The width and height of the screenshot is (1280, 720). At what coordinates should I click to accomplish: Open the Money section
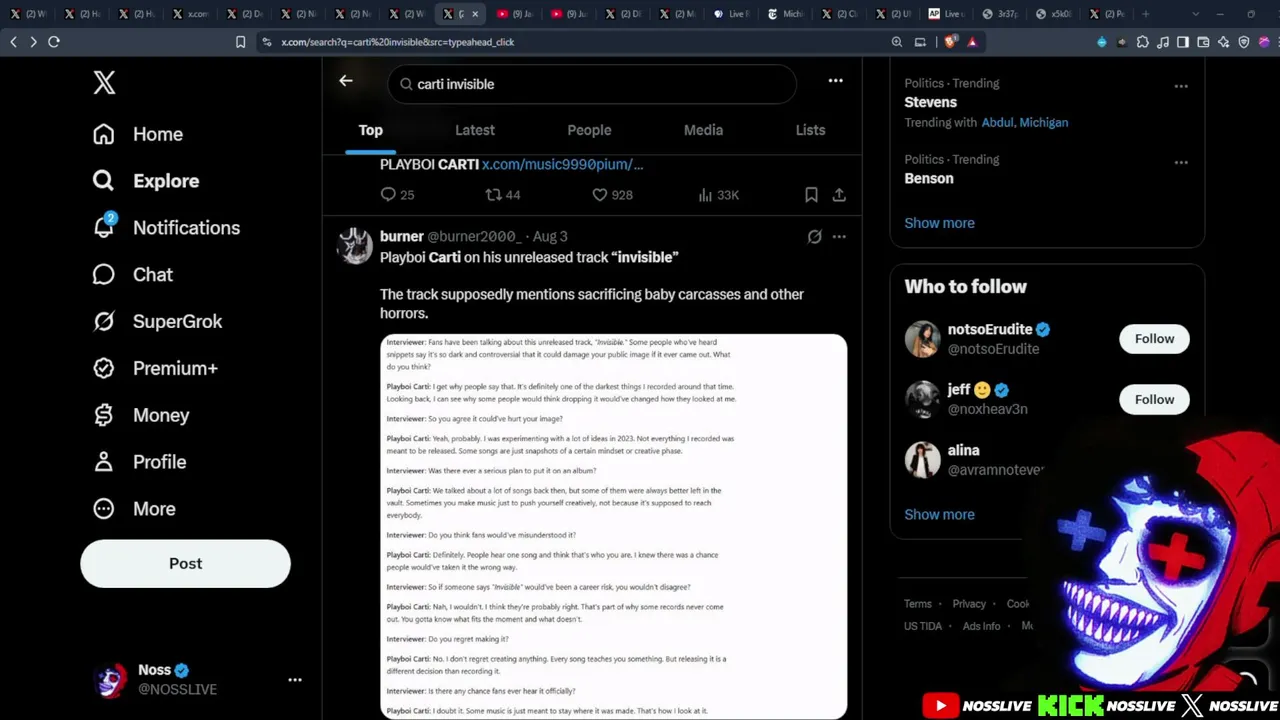141,415
